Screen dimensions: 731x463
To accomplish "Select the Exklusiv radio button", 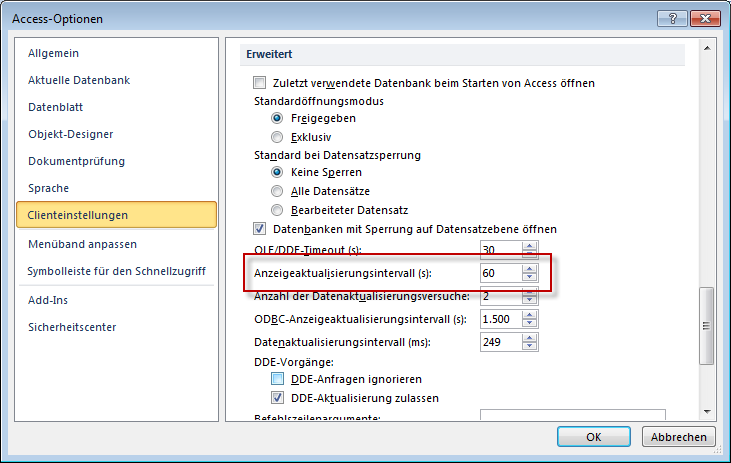I will 277,136.
